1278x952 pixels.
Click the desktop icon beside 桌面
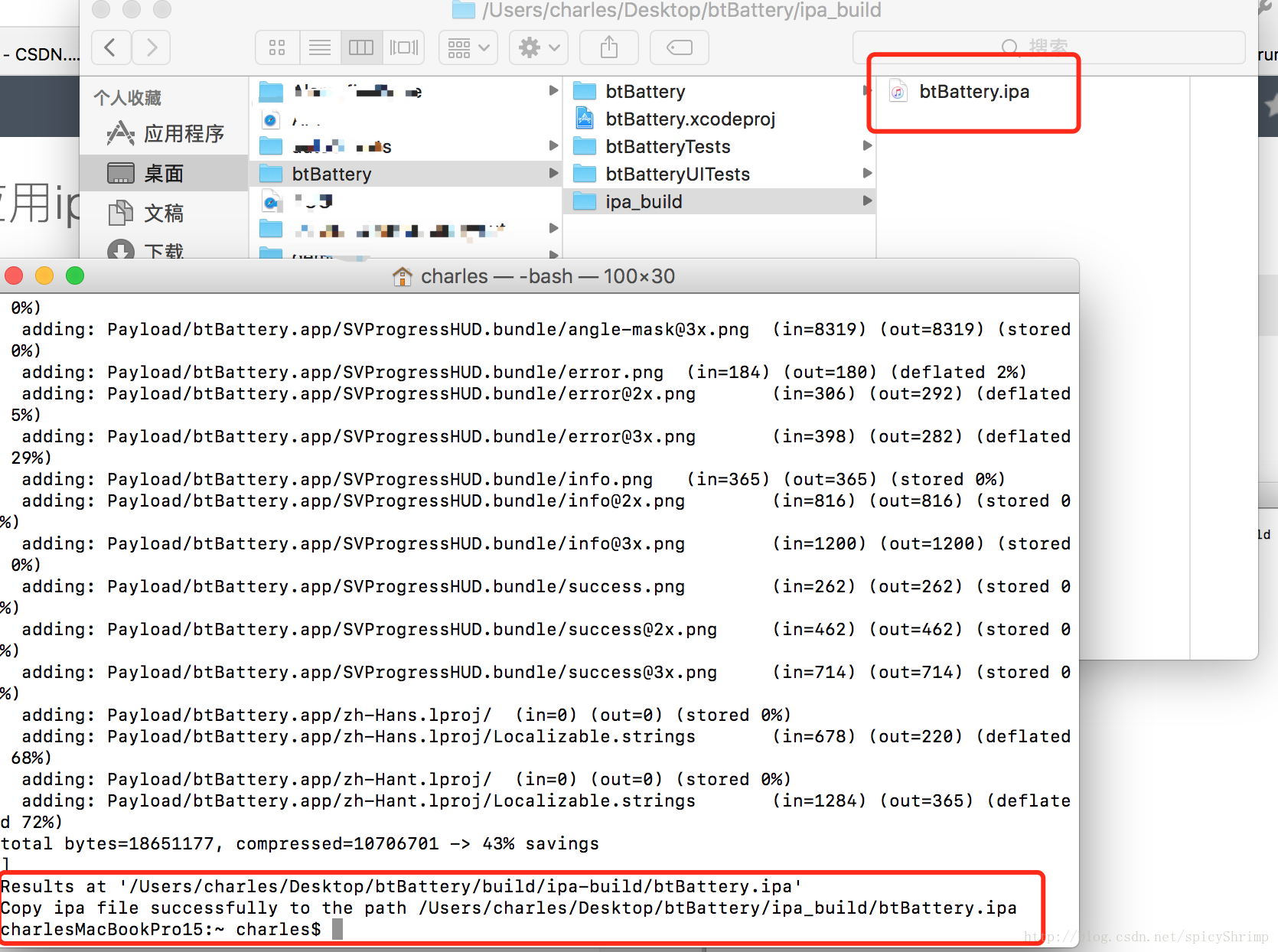pyautogui.click(x=121, y=174)
